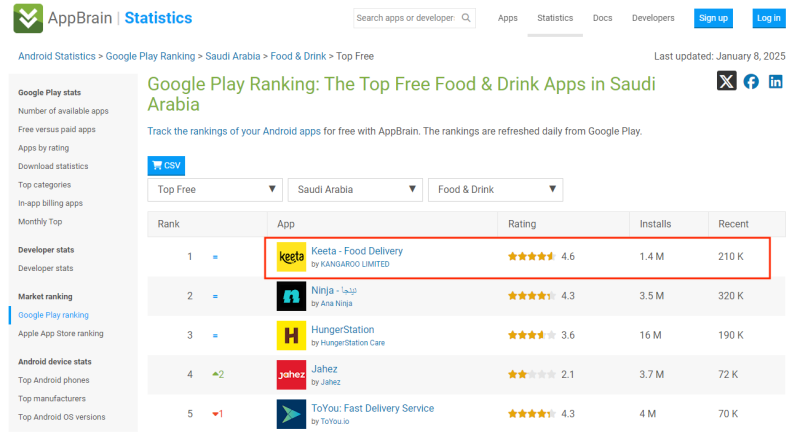Share page on Facebook
This screenshot has width=800, height=432.
[751, 81]
